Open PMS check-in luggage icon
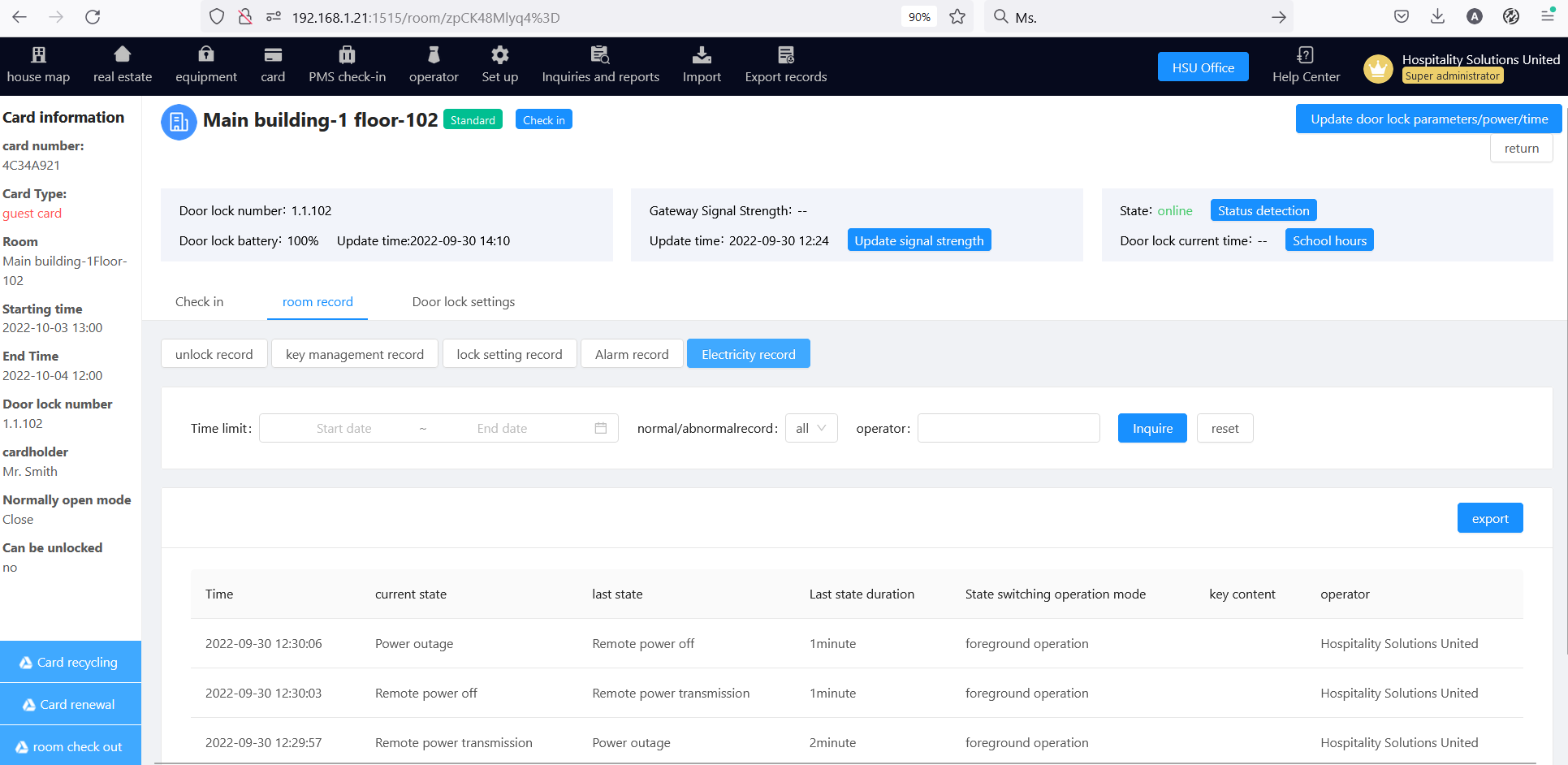 pyautogui.click(x=347, y=54)
